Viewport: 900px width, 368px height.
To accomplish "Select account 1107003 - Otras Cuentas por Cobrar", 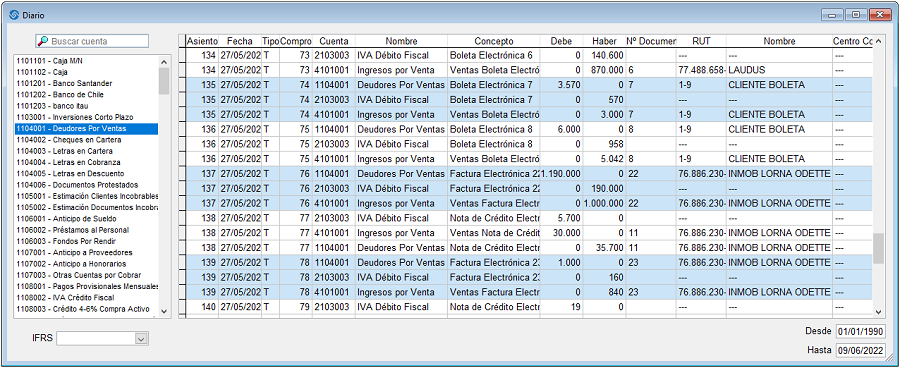I will pyautogui.click(x=86, y=275).
